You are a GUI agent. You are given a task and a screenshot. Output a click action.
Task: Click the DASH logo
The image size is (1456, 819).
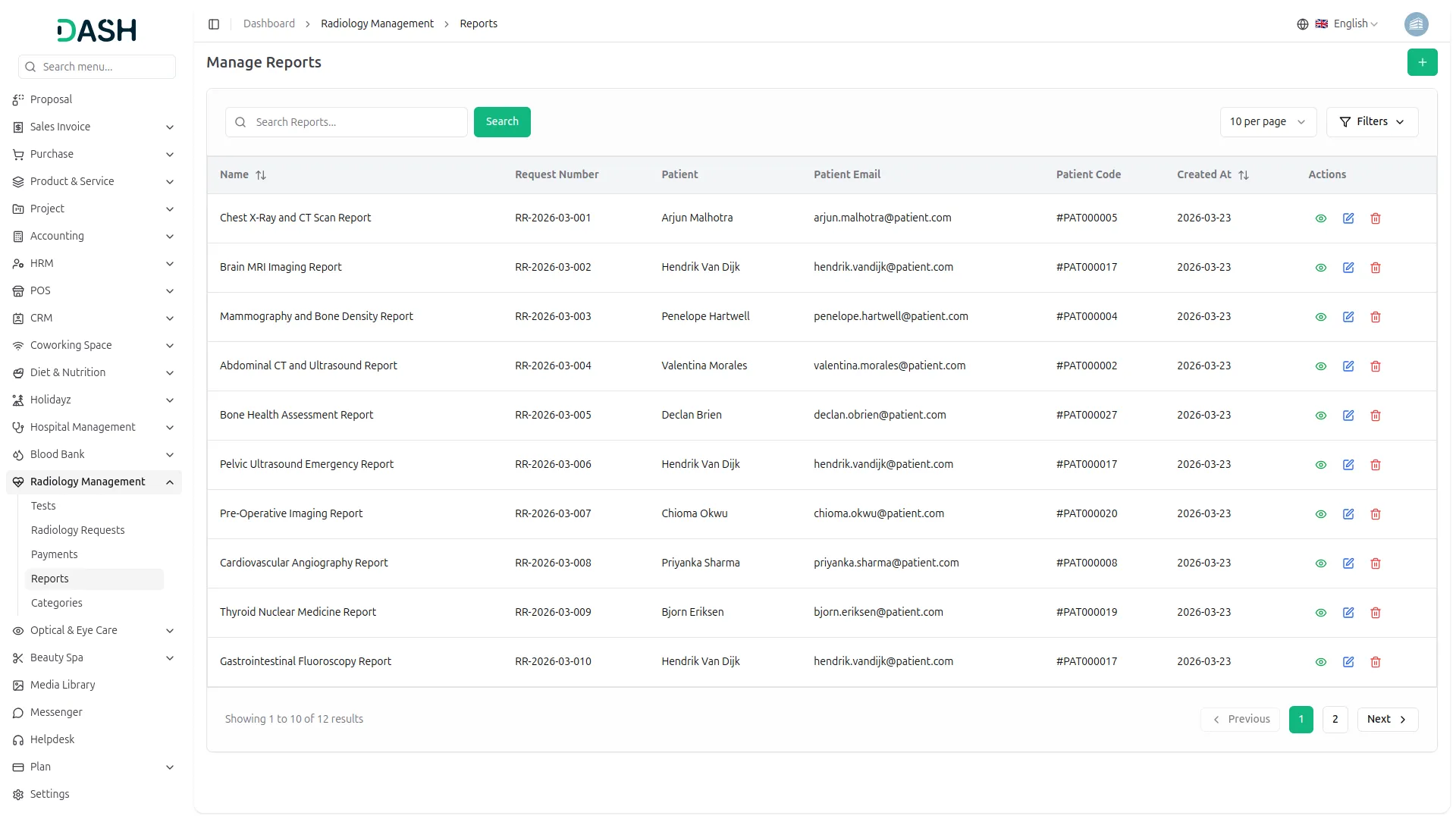[x=97, y=30]
